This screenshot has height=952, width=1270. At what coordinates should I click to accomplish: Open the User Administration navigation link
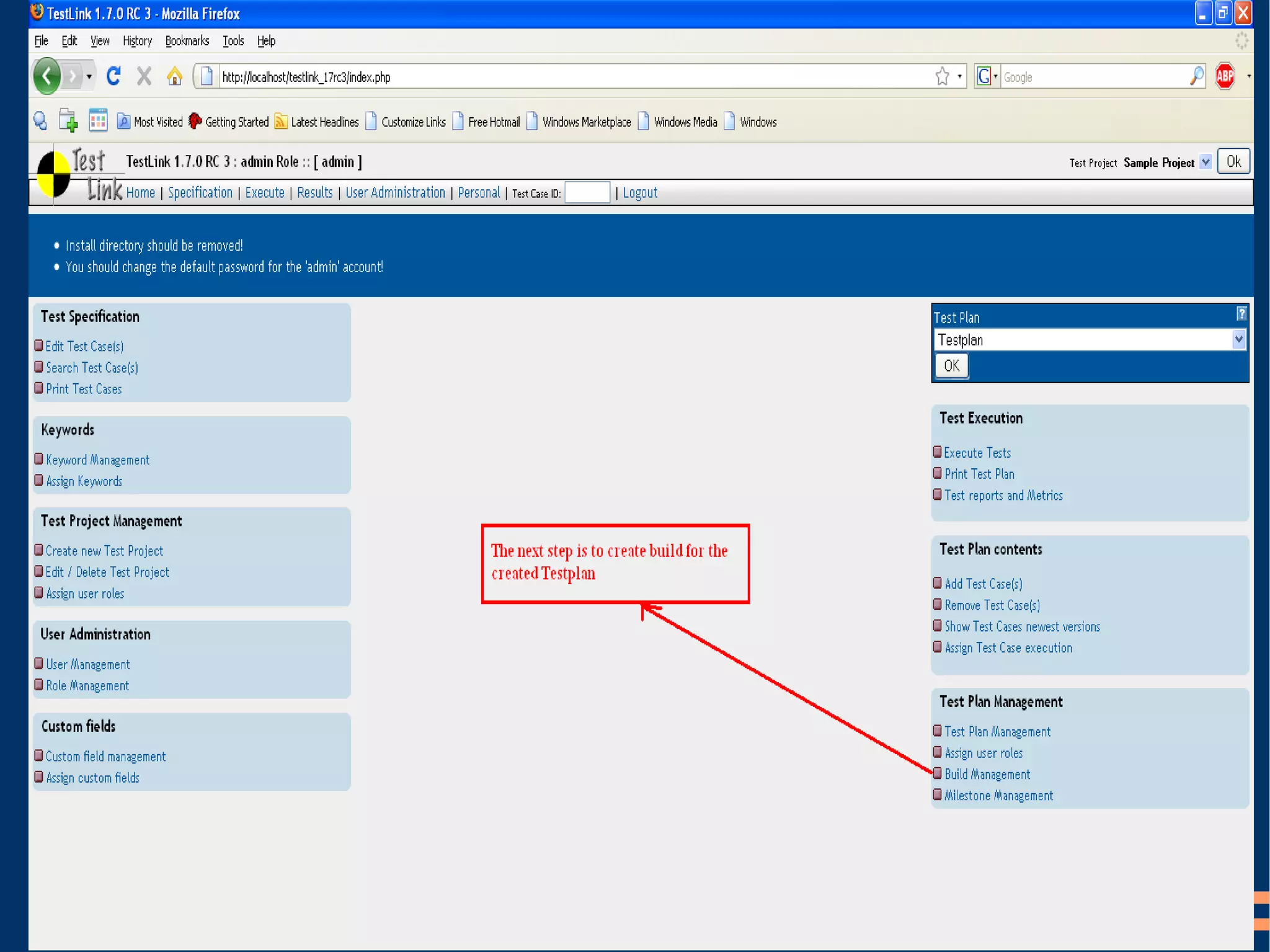396,193
